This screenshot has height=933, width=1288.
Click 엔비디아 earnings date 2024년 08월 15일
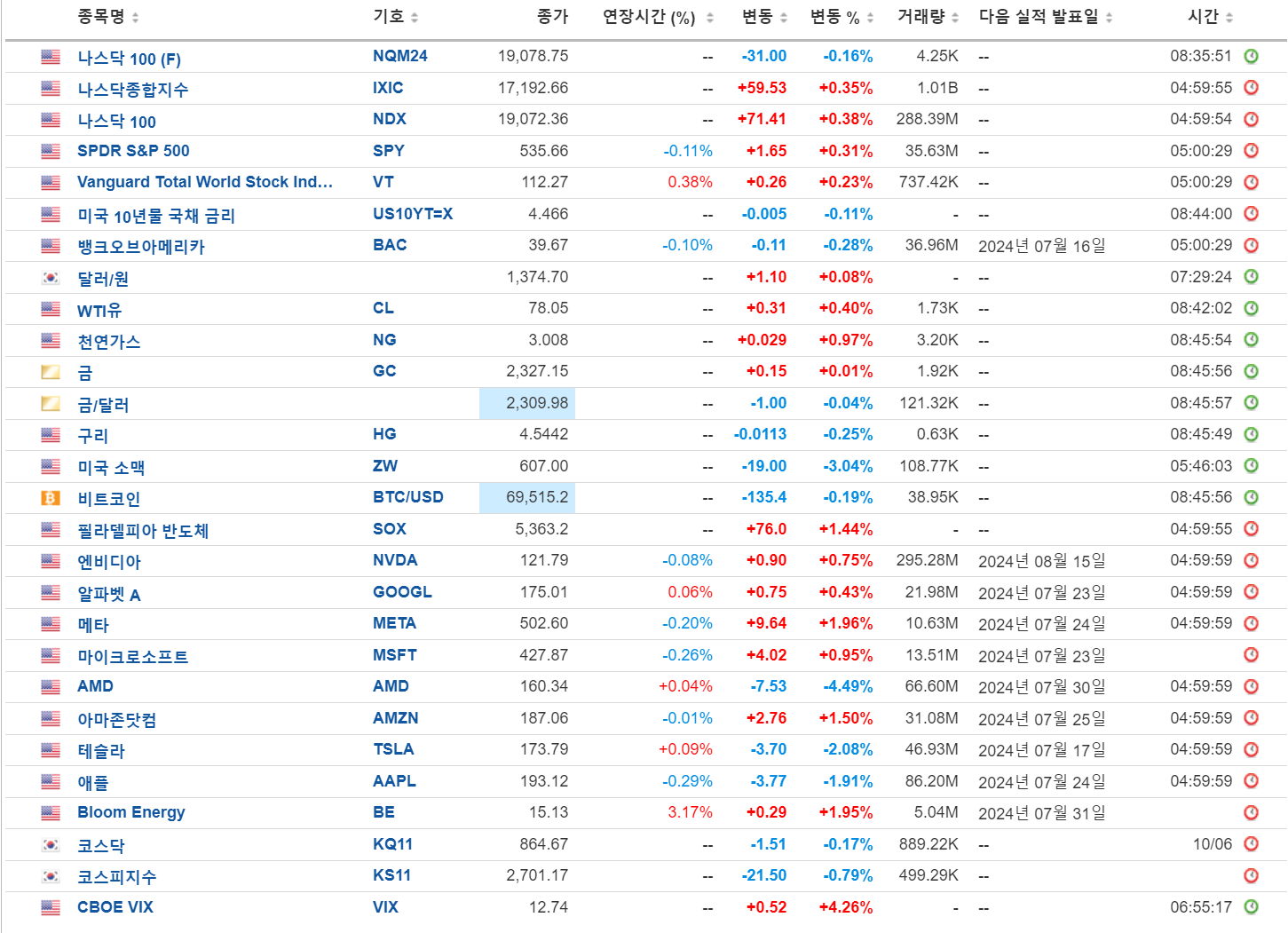[1042, 561]
